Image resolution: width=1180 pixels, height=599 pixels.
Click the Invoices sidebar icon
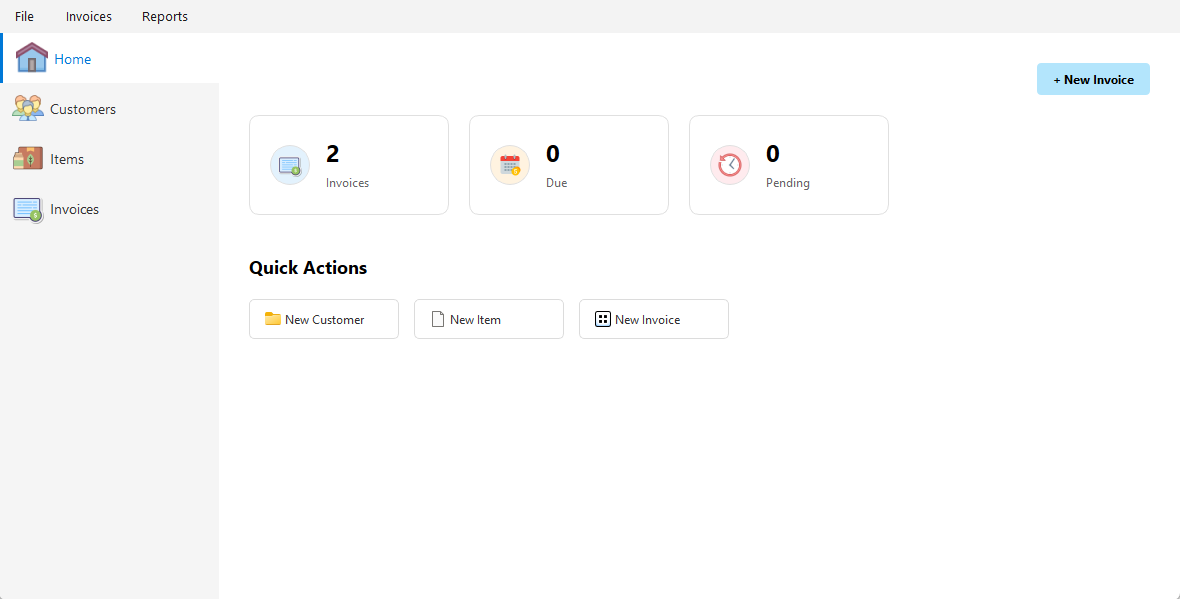coord(27,208)
